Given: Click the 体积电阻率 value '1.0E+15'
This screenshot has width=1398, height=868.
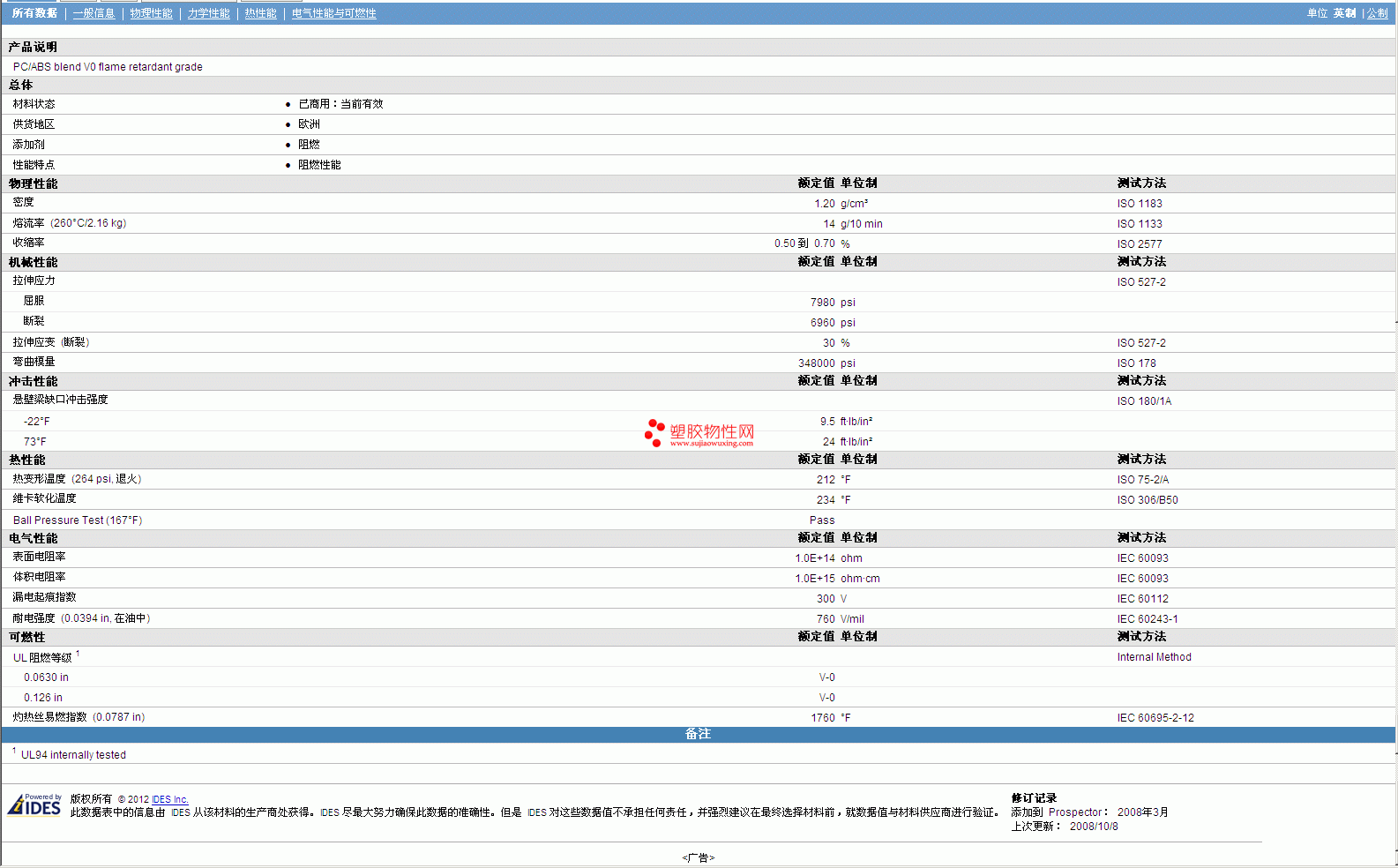Looking at the screenshot, I should pos(814,579).
